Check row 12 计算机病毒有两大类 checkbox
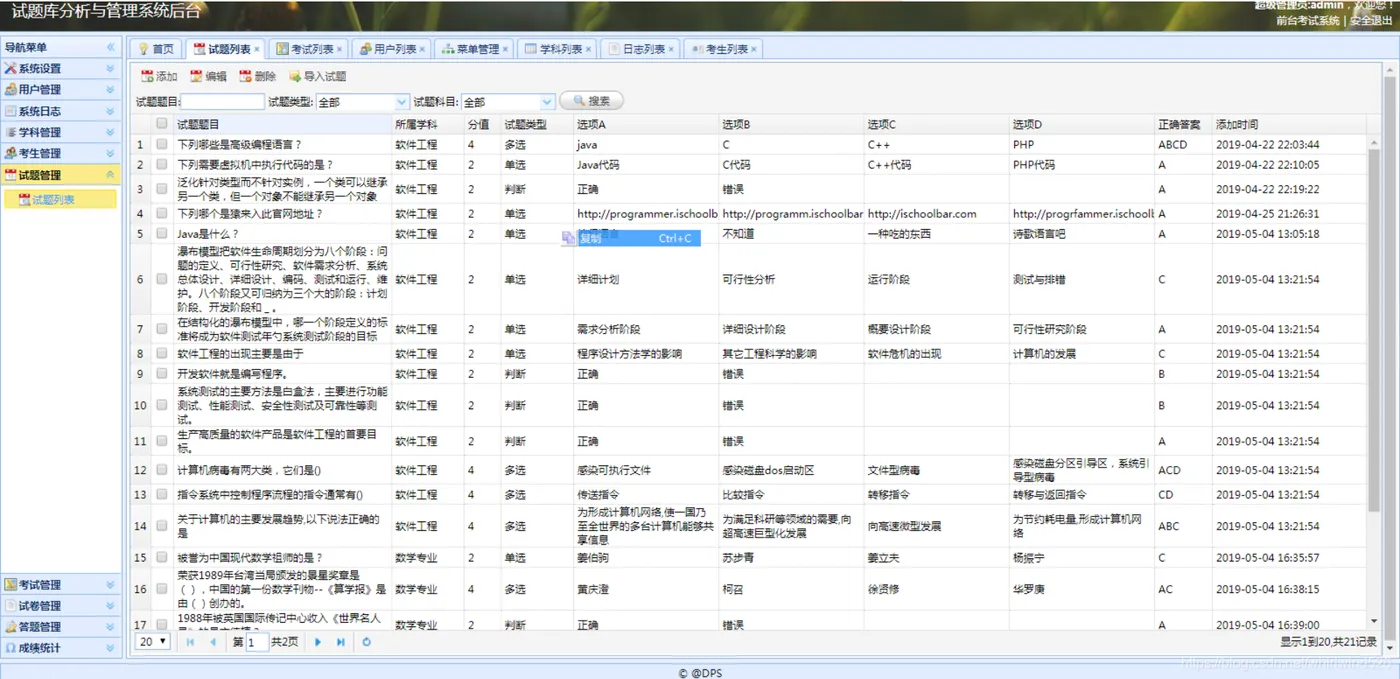Image resolution: width=1400 pixels, height=679 pixels. [x=162, y=470]
